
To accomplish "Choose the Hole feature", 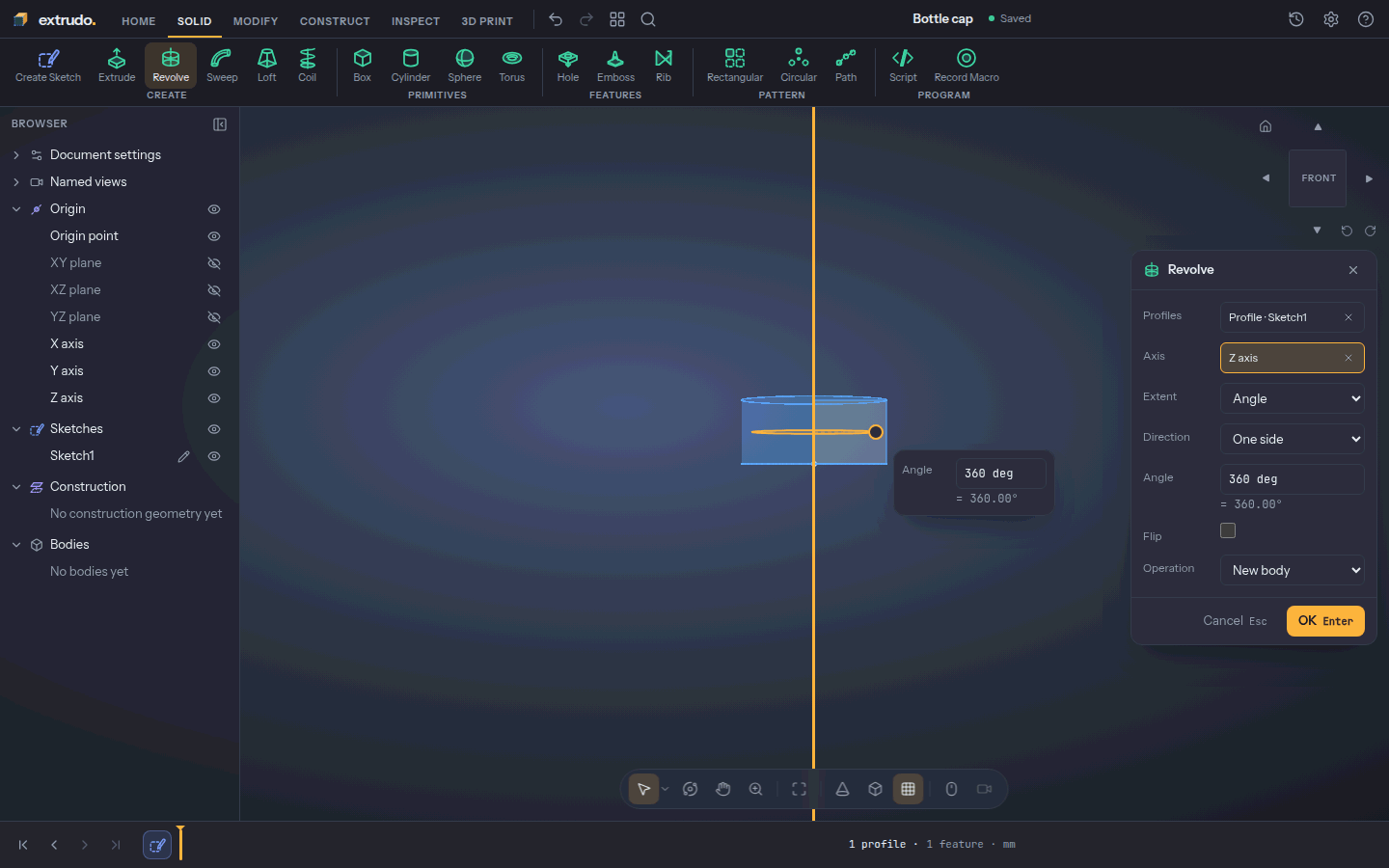I will [568, 66].
